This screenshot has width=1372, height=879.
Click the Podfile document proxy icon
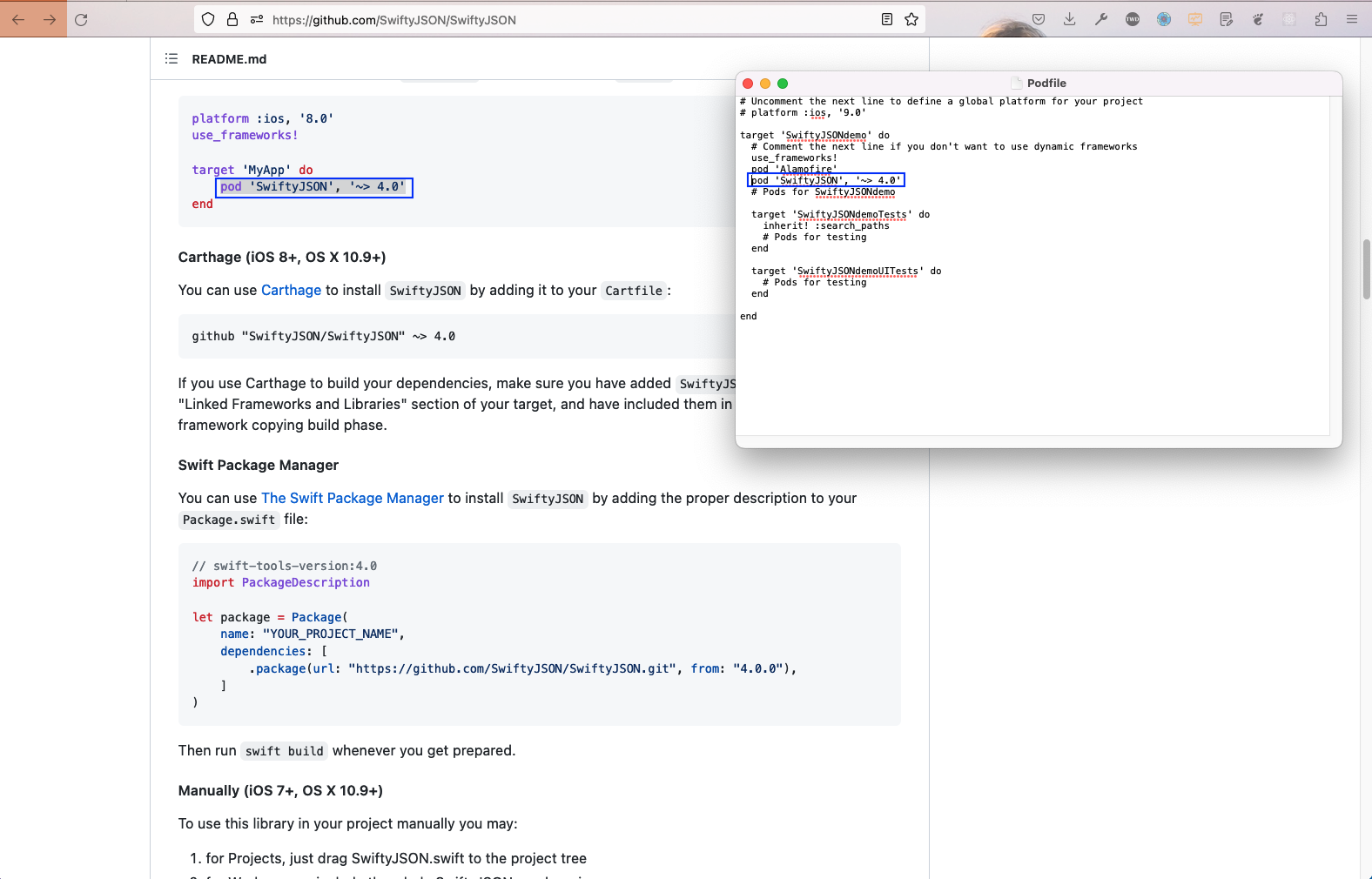click(1016, 83)
